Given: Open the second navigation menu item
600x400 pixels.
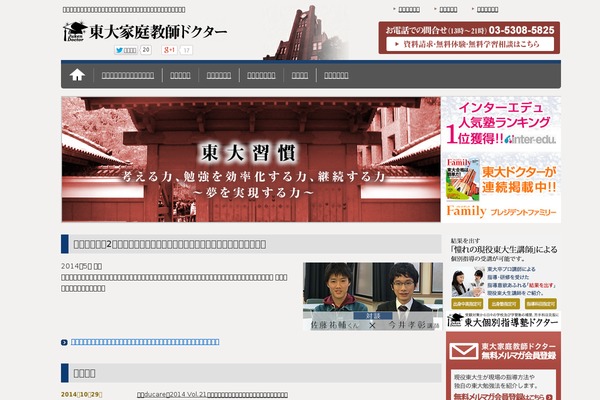Looking at the screenshot, I should [180, 75].
